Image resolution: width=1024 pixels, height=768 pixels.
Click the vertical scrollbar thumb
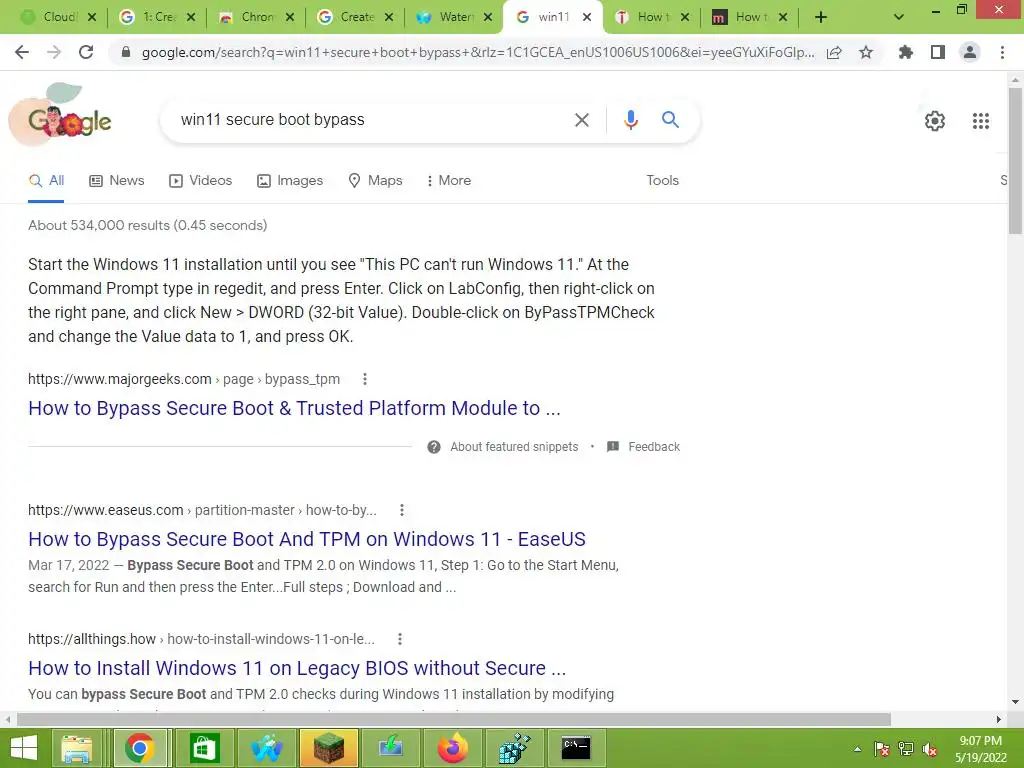tap(1015, 161)
